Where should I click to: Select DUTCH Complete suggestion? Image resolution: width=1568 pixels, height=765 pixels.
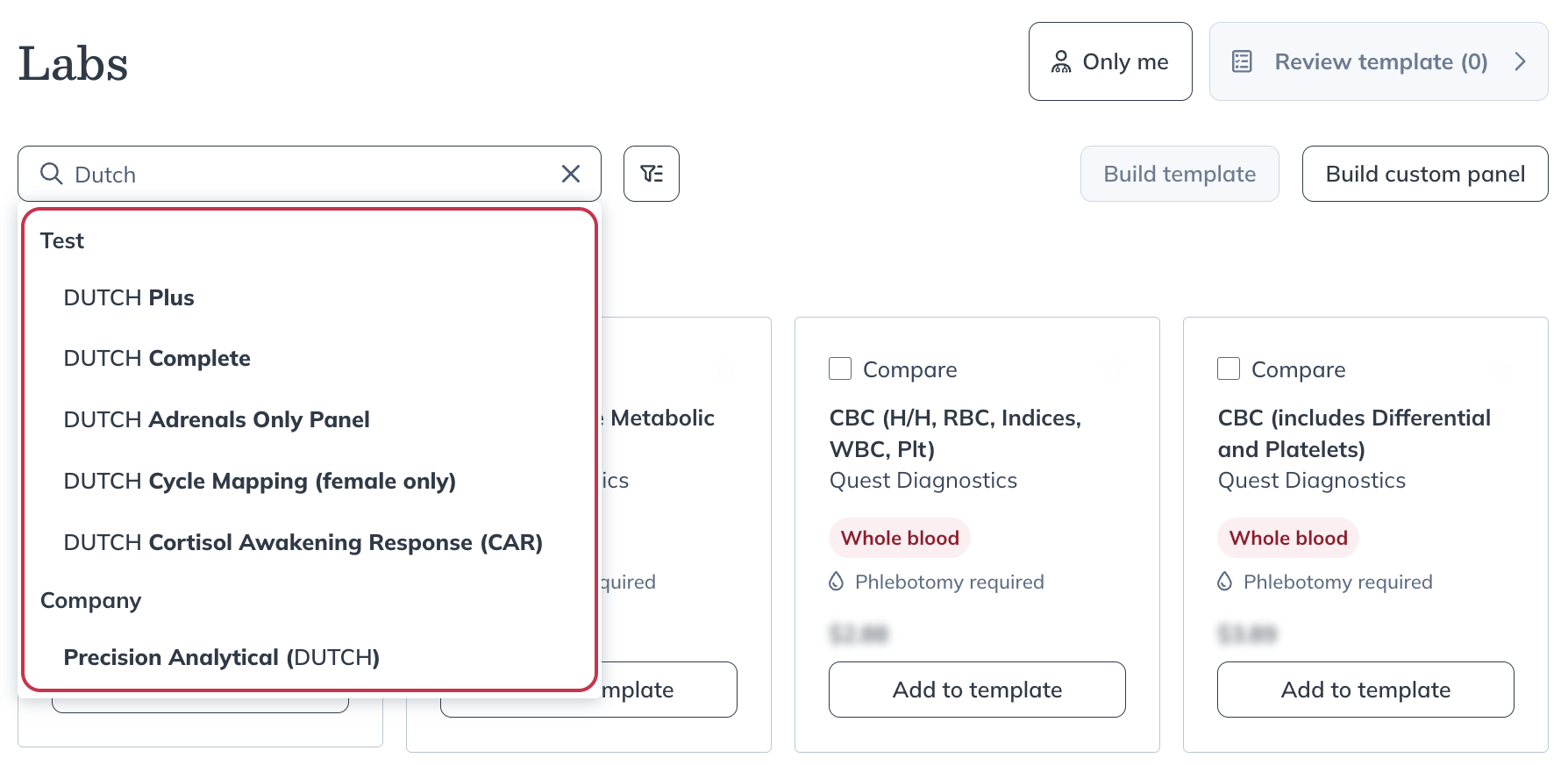coord(157,358)
